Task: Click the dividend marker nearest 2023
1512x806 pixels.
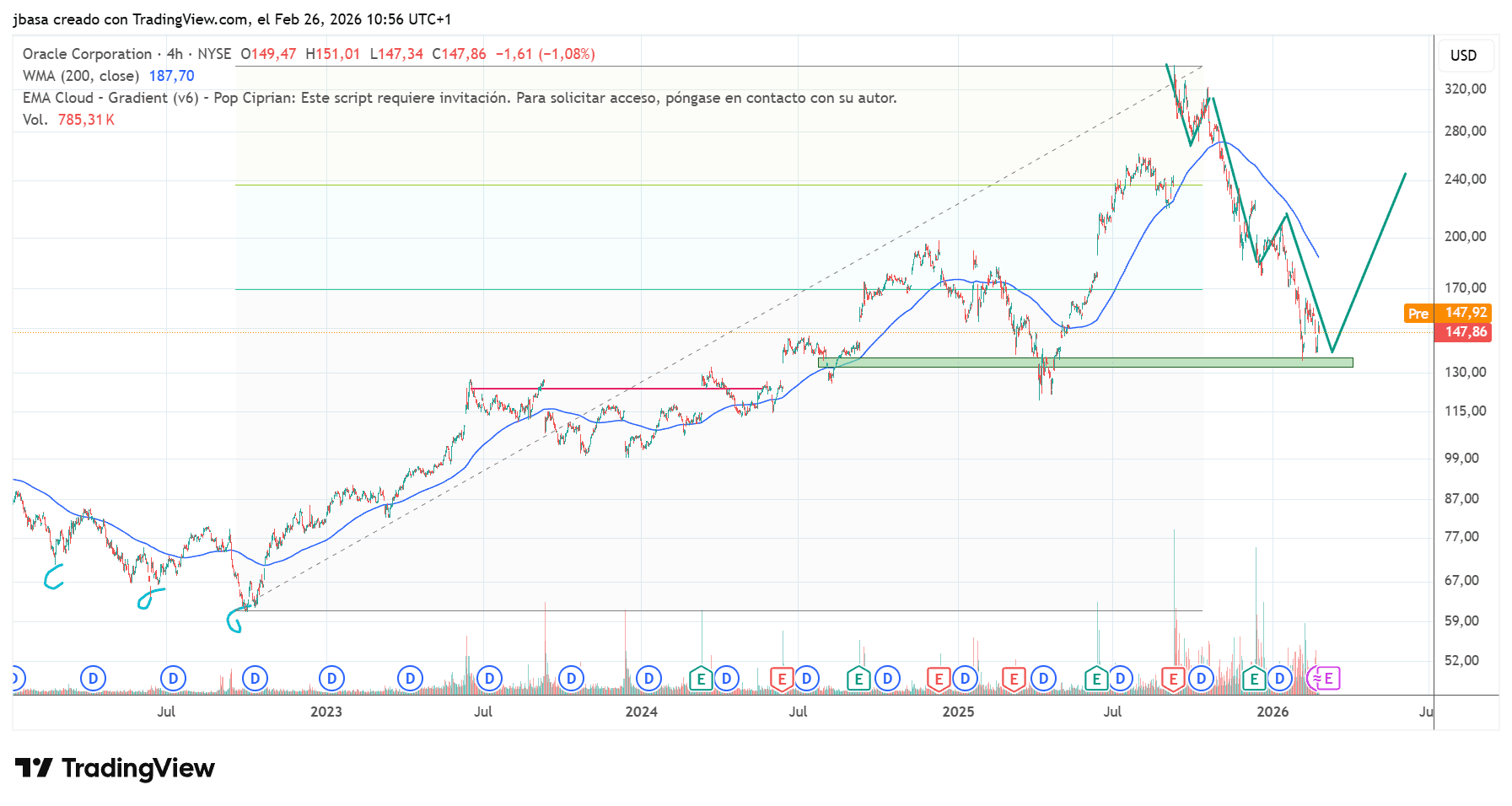Action: 331,678
